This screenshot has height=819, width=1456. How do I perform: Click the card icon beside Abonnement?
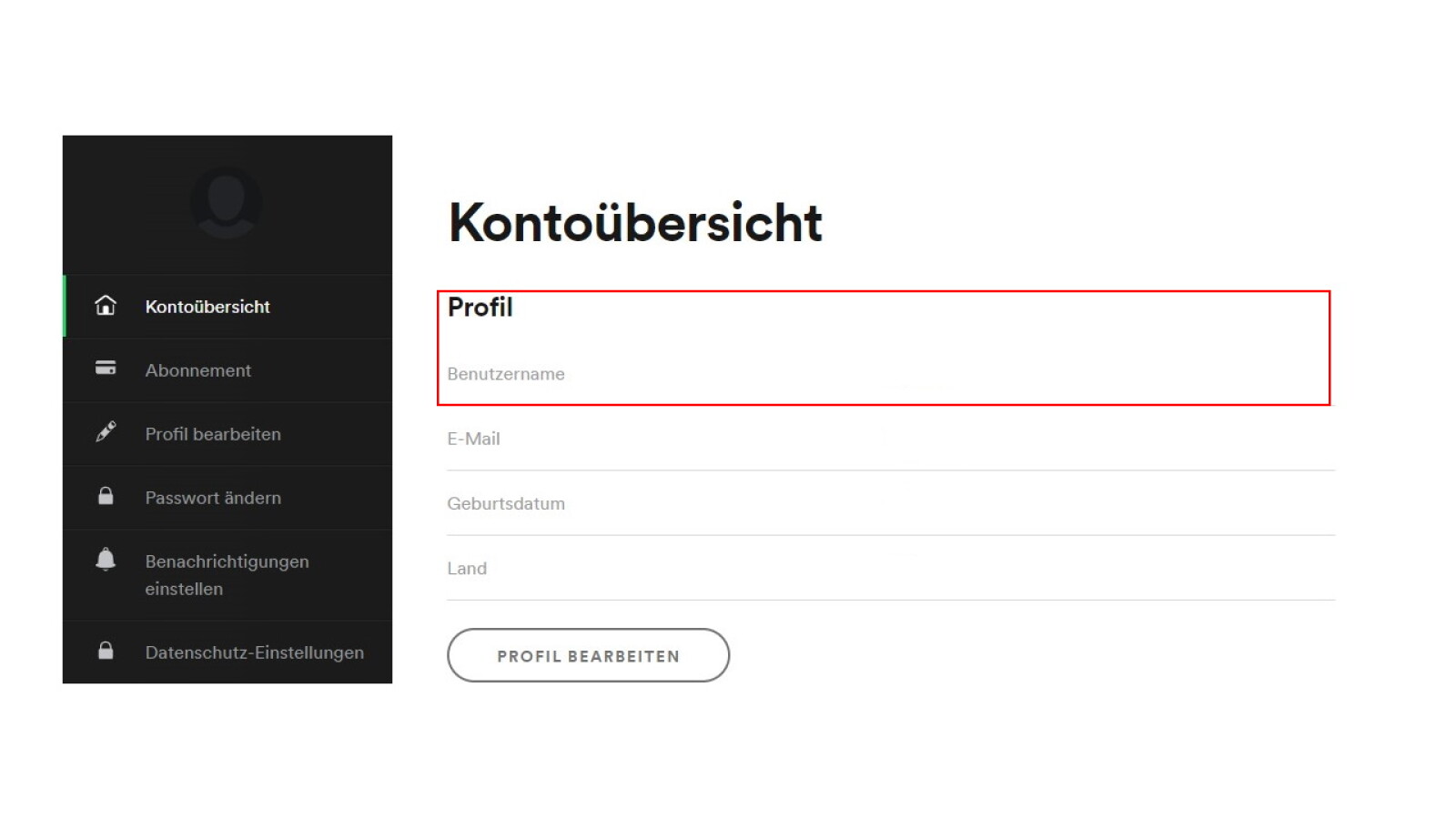point(106,369)
